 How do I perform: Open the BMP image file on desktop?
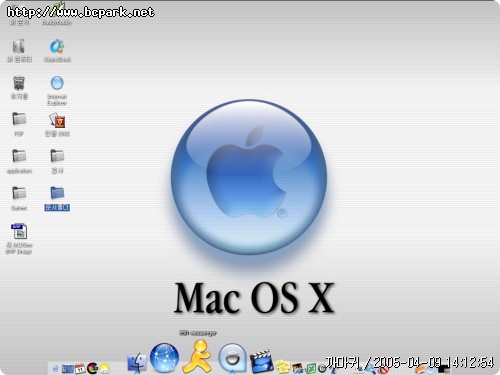(19, 231)
